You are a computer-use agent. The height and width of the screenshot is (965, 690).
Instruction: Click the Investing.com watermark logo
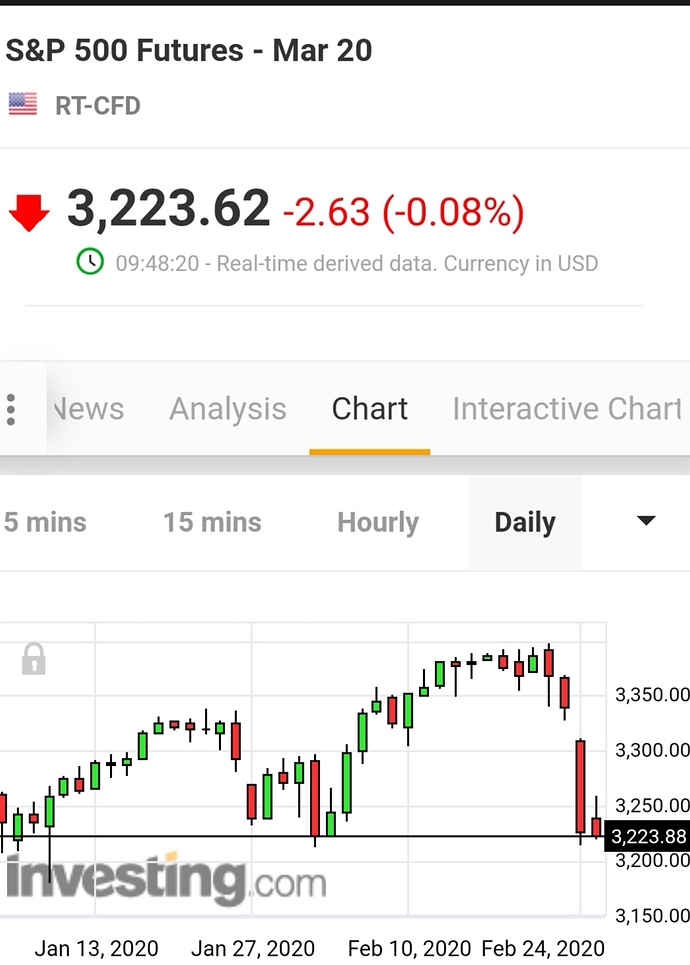166,878
